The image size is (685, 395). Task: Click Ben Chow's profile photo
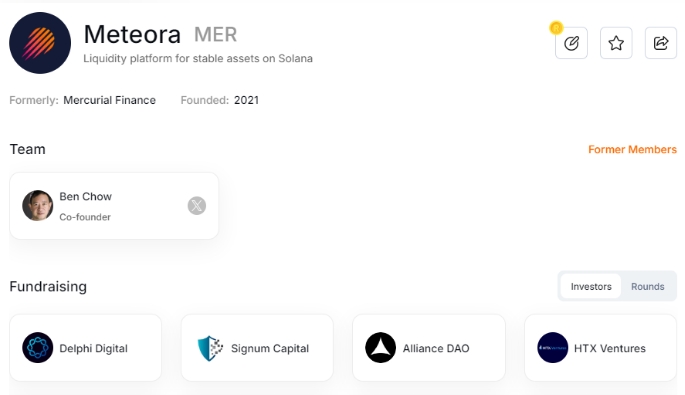pyautogui.click(x=38, y=205)
